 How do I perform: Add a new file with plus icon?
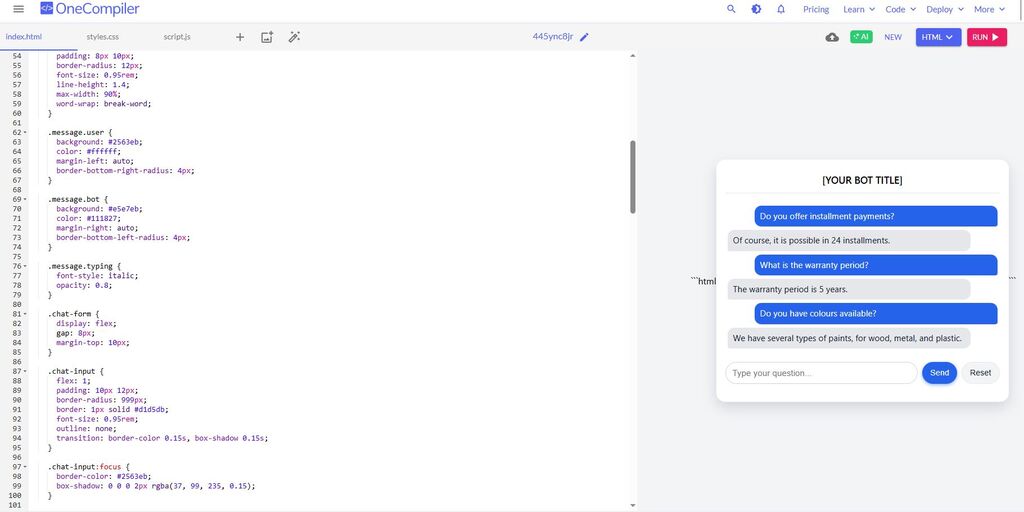(240, 37)
